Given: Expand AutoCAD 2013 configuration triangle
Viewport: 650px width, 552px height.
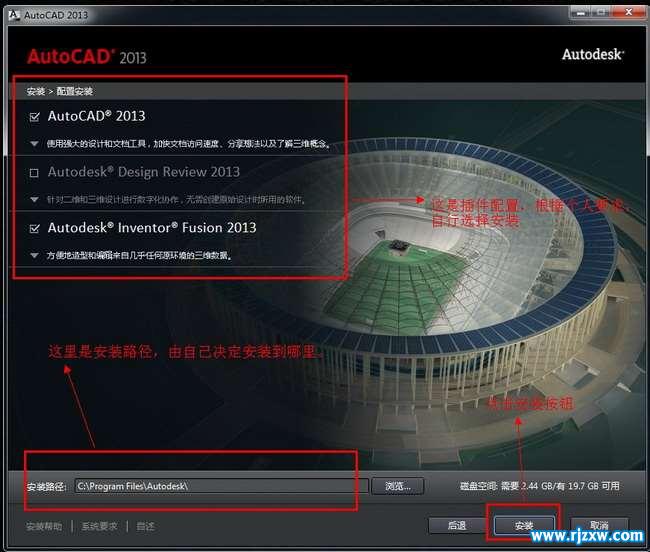Looking at the screenshot, I should coord(34,144).
